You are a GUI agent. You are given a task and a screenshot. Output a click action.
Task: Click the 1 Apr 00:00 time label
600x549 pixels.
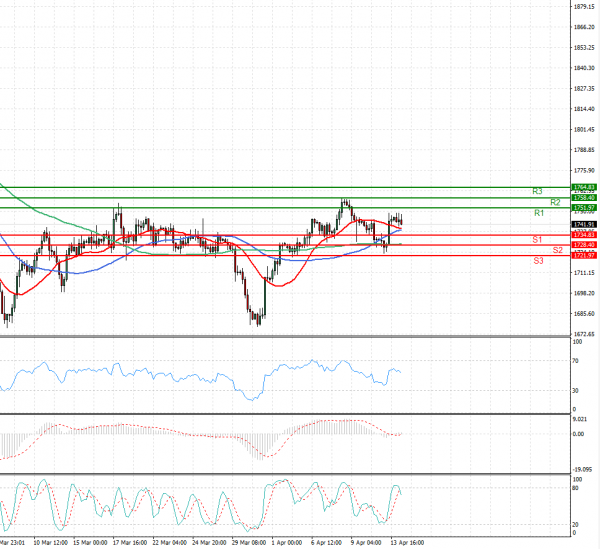pos(287,542)
